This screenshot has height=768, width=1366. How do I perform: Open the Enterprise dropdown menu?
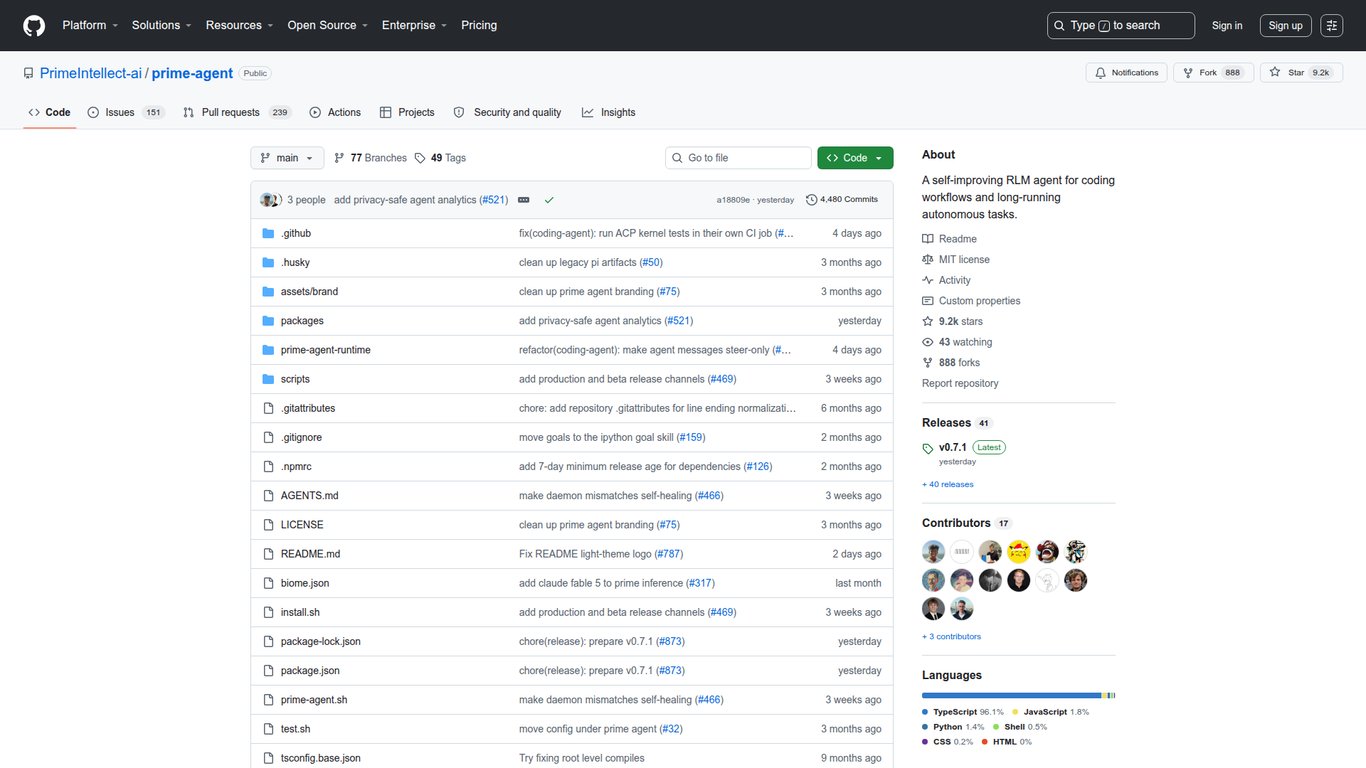(x=414, y=25)
